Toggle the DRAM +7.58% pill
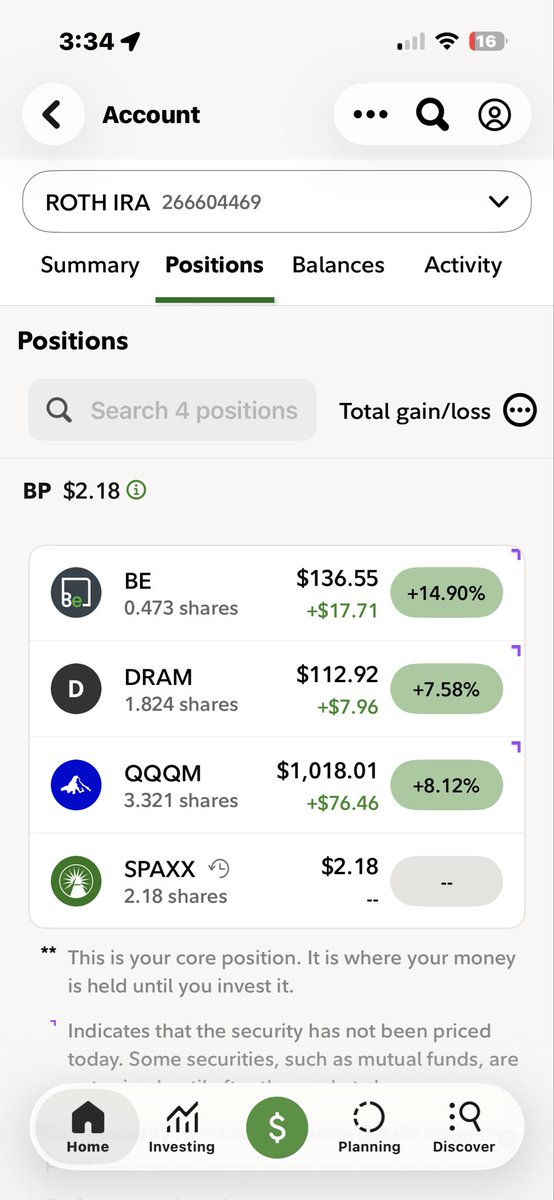This screenshot has width=554, height=1200. tap(446, 689)
